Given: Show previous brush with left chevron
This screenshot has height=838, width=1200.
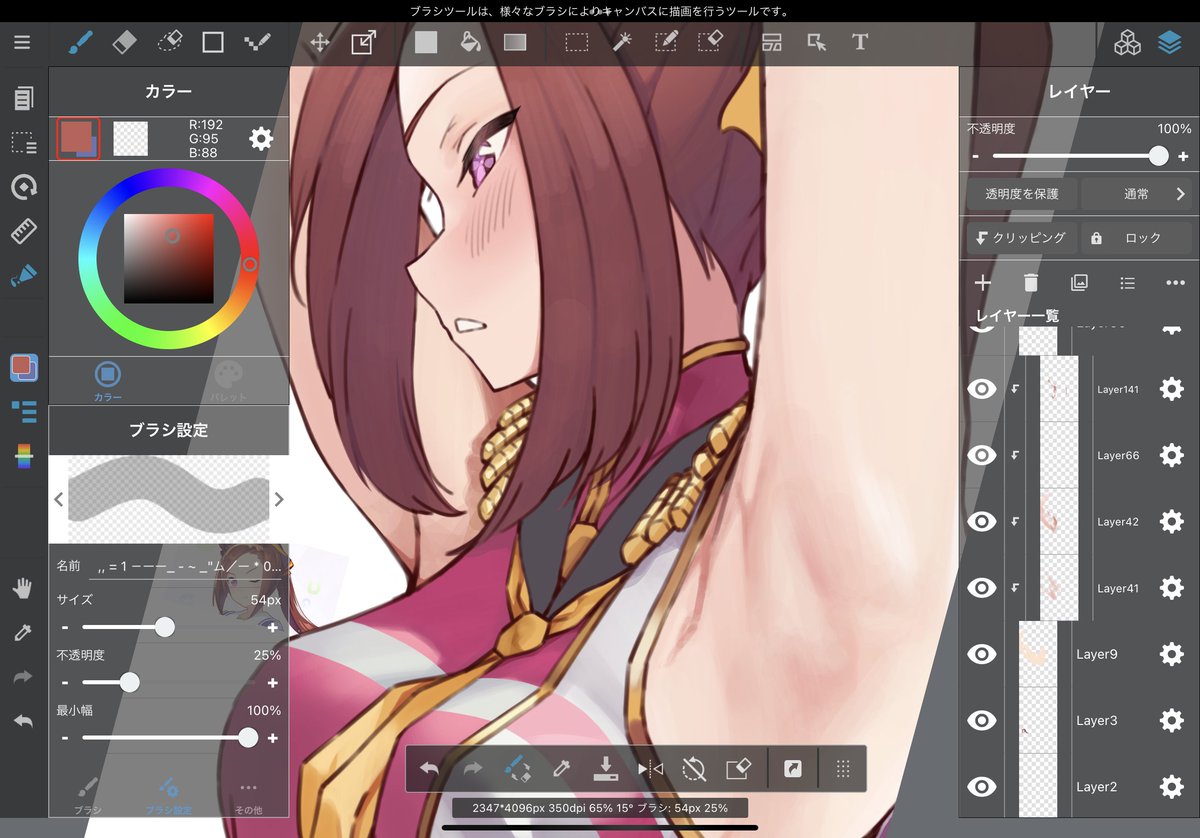Looking at the screenshot, I should (59, 499).
